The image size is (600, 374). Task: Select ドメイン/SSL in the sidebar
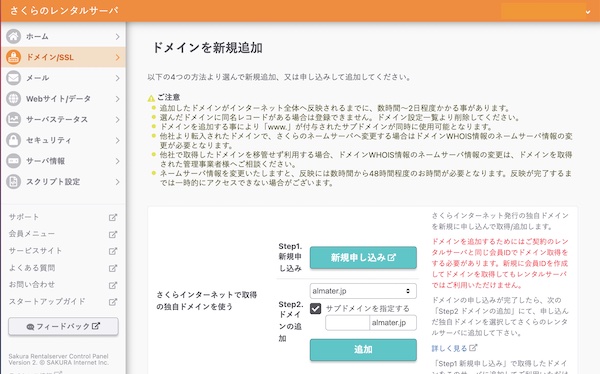[x=63, y=57]
